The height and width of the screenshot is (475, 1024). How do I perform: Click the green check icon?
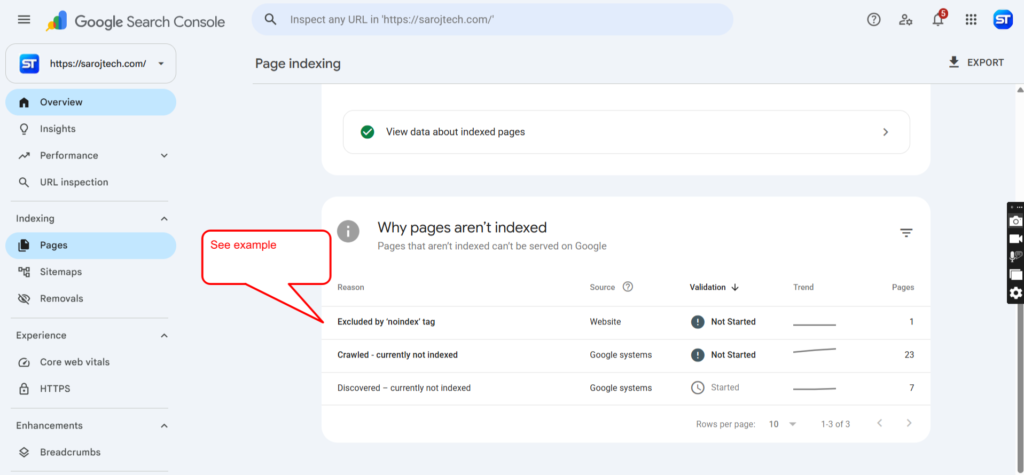coord(367,132)
